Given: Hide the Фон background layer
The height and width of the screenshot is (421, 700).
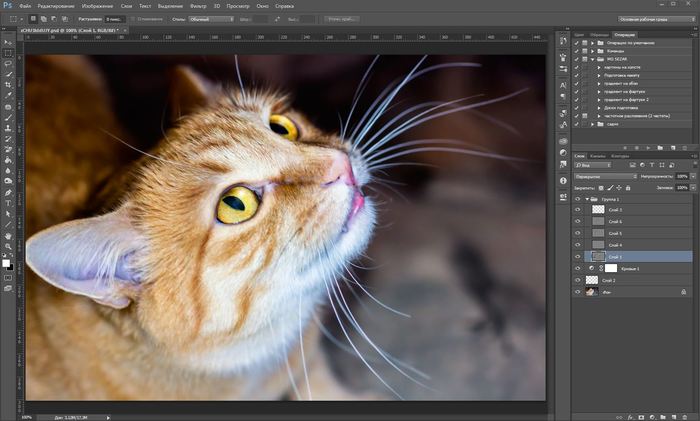Looking at the screenshot, I should (578, 292).
